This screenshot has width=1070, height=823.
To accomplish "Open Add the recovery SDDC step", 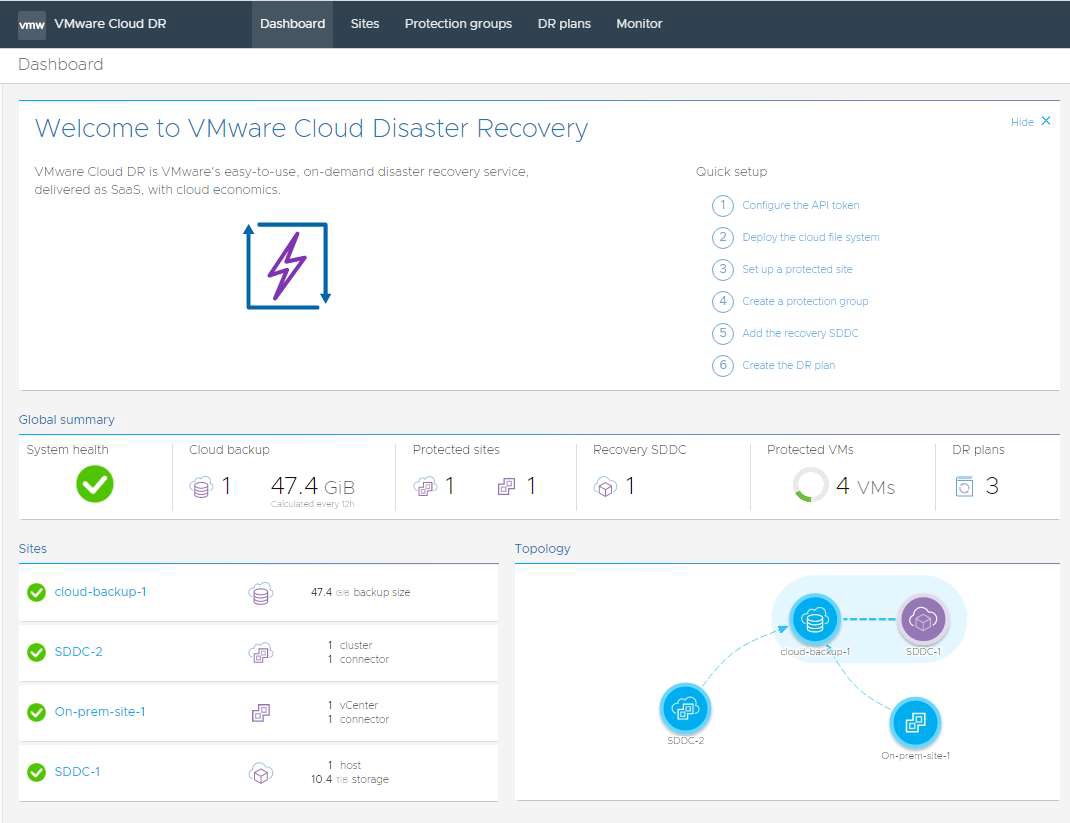I will [x=800, y=334].
